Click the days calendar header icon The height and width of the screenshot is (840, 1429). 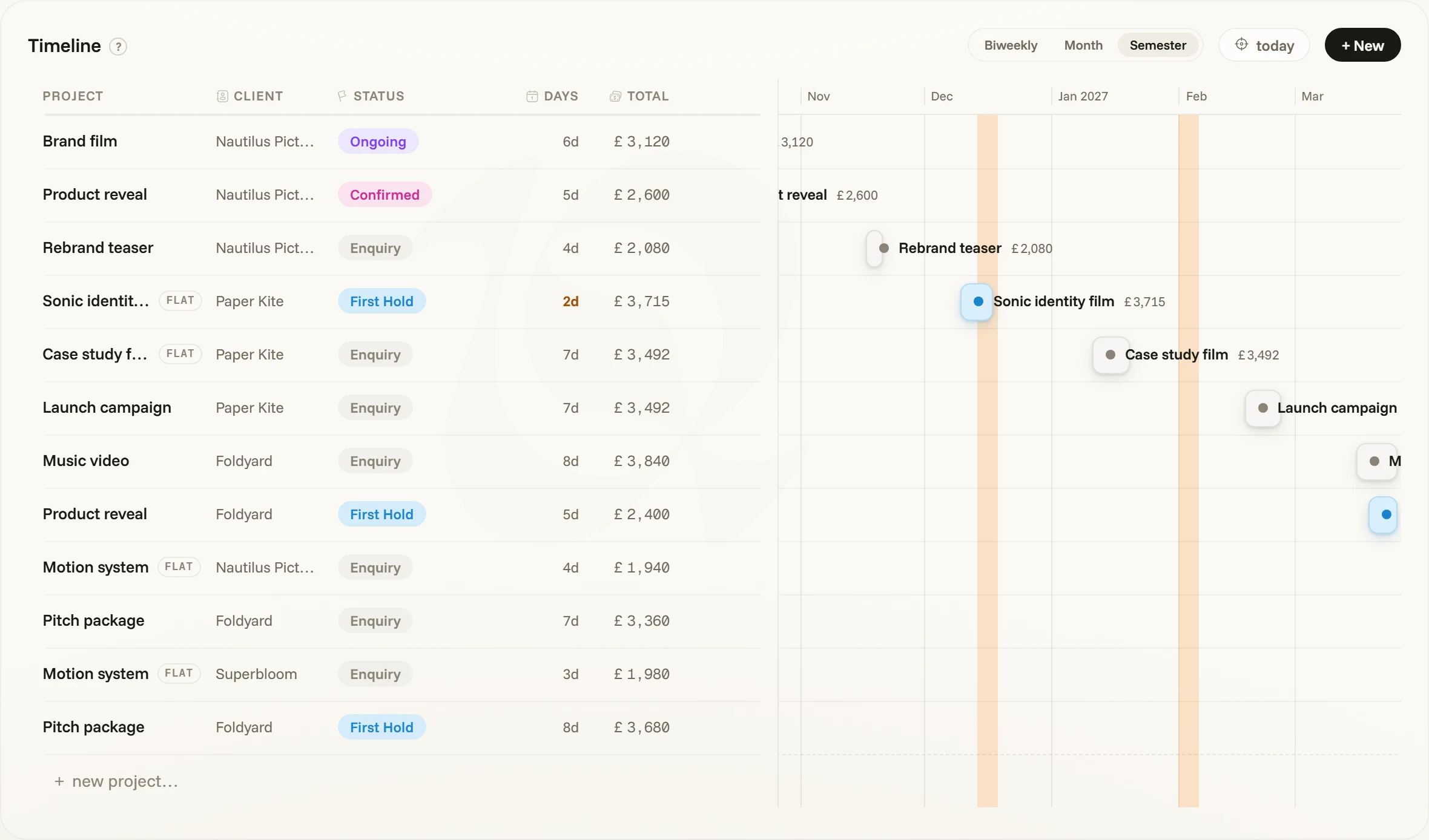point(532,96)
